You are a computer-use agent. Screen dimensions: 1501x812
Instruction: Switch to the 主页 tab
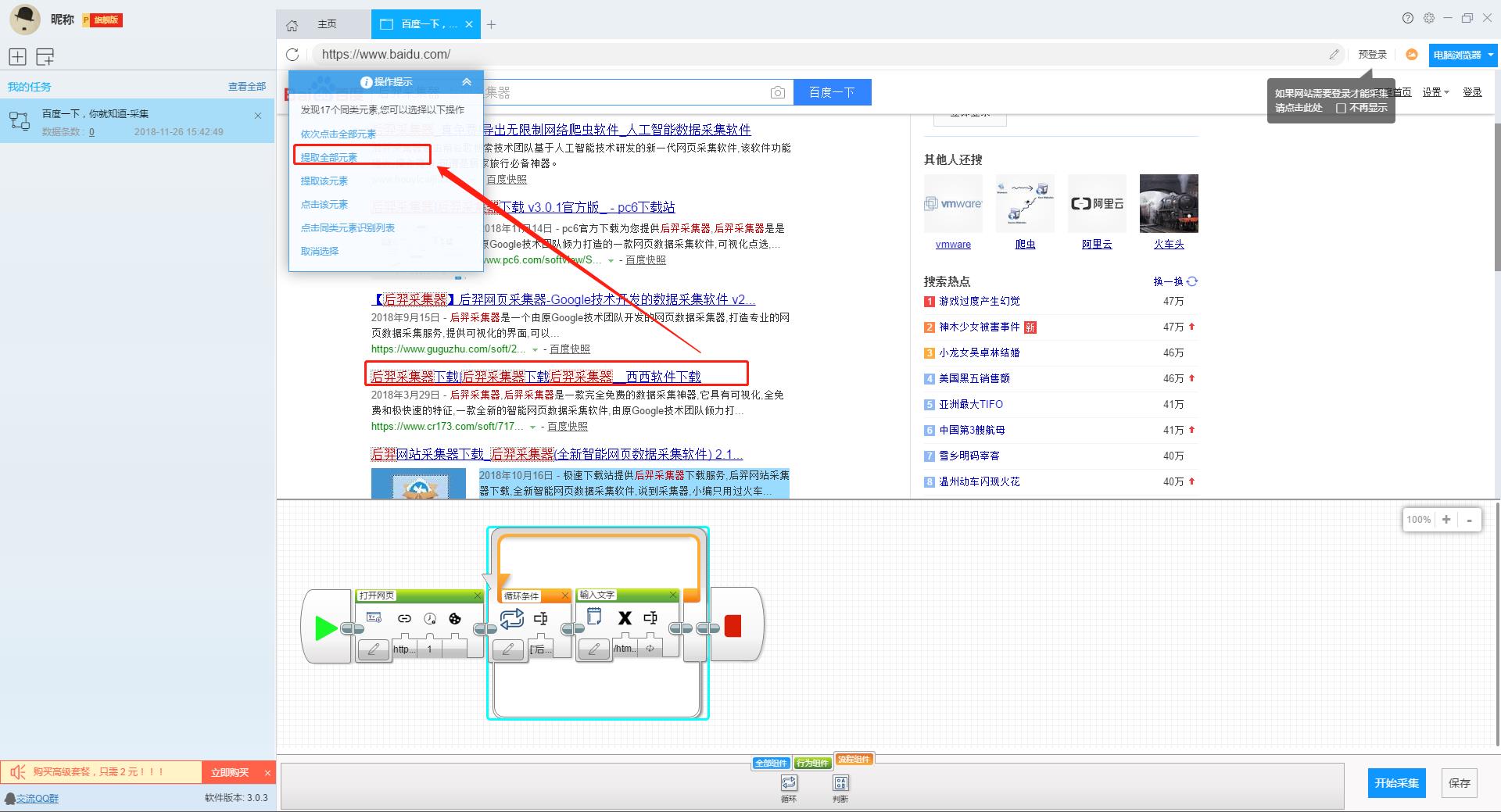pos(324,24)
